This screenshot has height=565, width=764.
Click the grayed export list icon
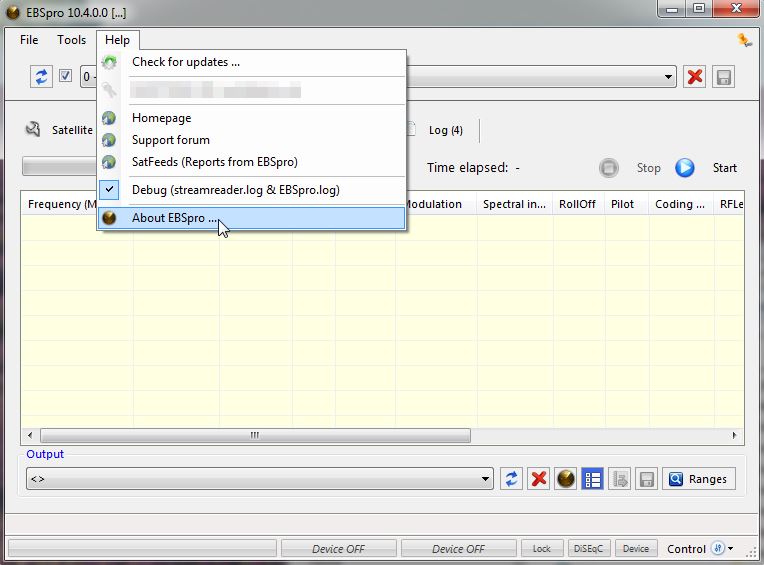coord(620,479)
